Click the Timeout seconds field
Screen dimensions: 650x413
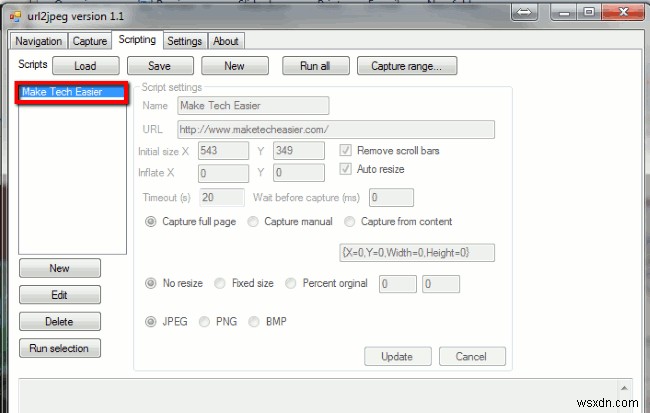(222, 197)
